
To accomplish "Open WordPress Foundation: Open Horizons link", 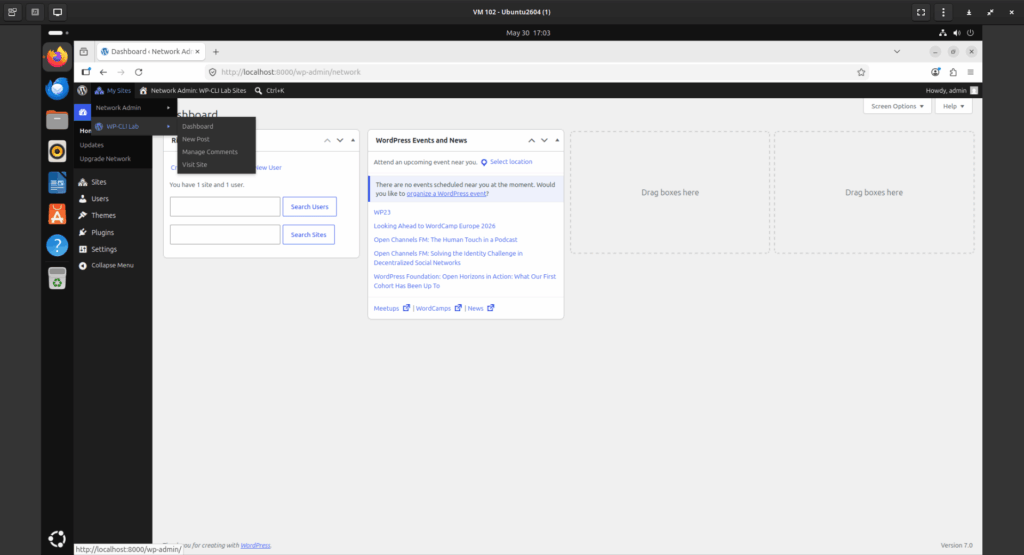I will tap(464, 281).
